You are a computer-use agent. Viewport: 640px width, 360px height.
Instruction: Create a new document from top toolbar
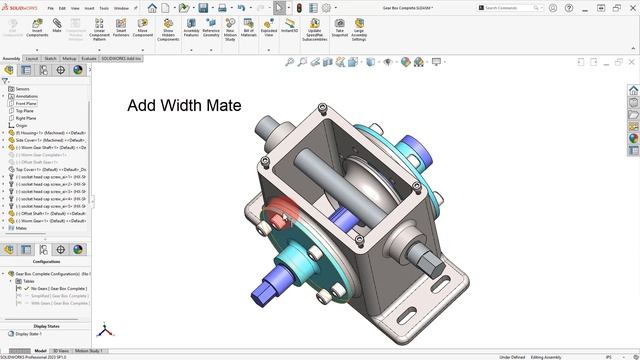(165, 8)
